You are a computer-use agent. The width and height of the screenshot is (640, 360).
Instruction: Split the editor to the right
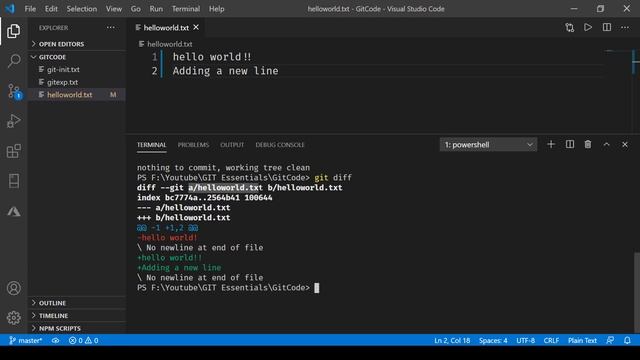point(607,27)
